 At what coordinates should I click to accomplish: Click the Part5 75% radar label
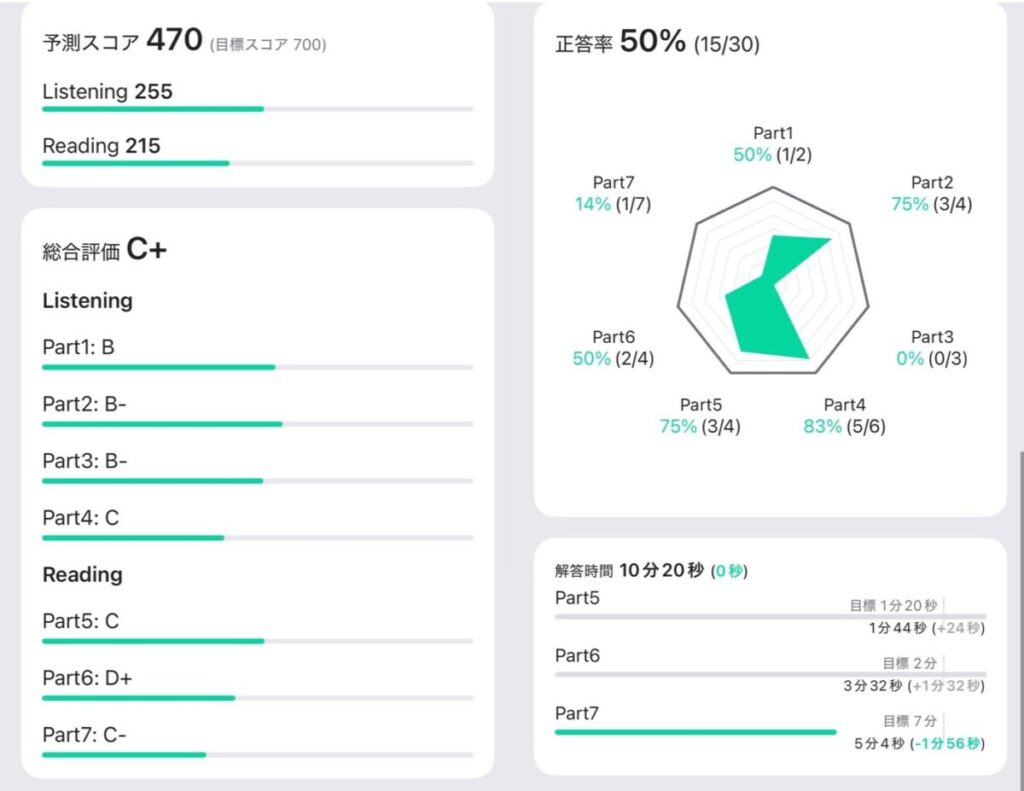700,416
